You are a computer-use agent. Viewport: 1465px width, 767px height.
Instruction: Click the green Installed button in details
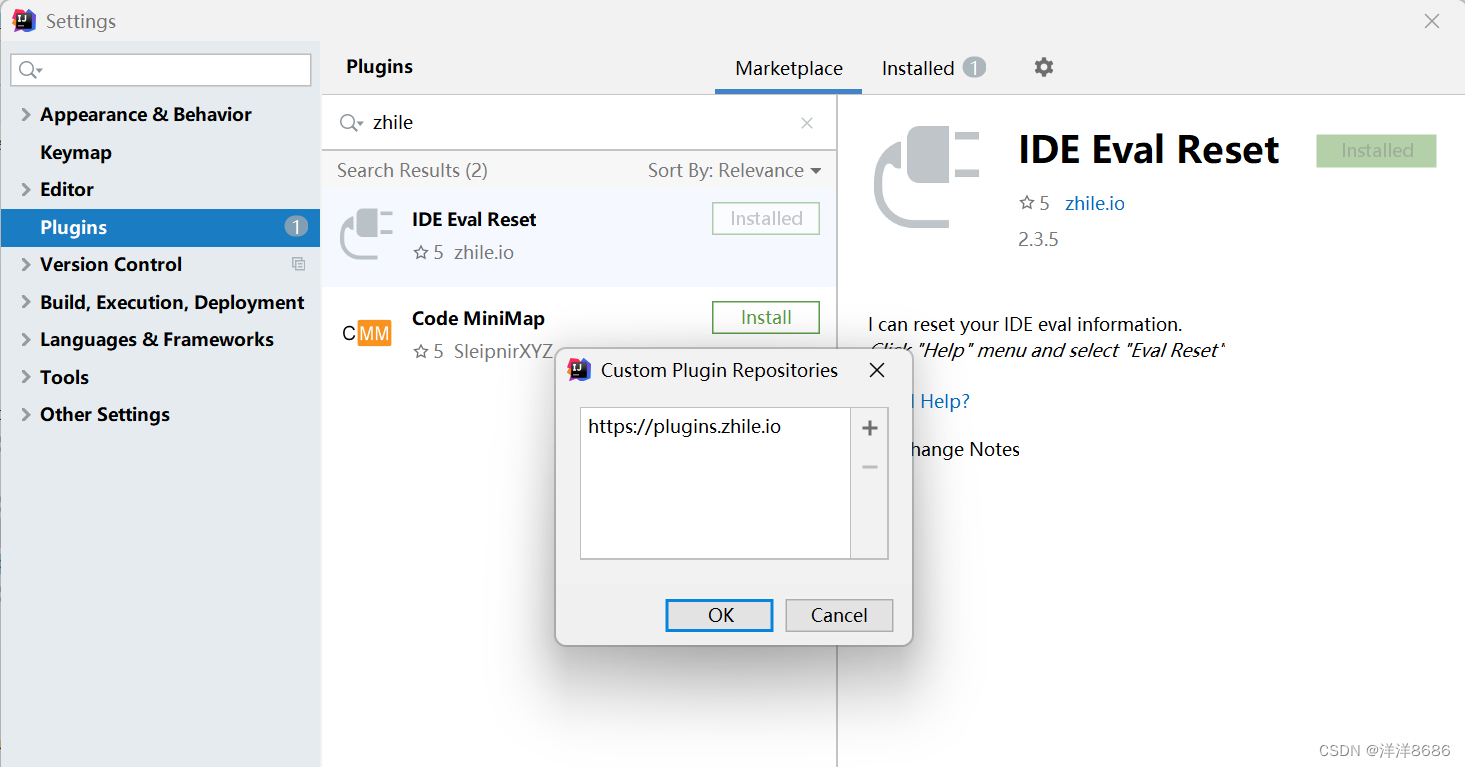point(1376,151)
